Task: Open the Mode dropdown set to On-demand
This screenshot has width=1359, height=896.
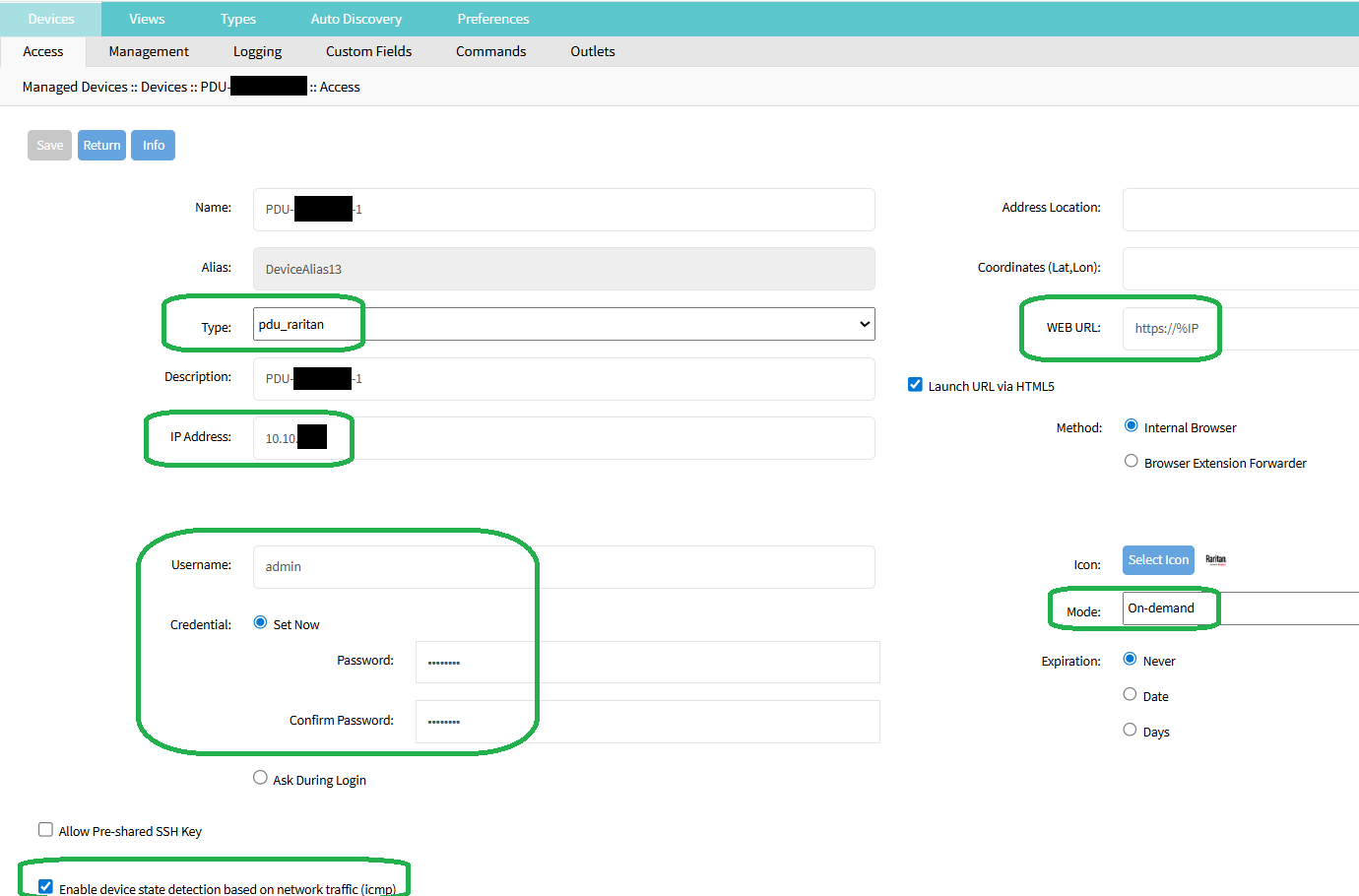Action: coord(1239,608)
